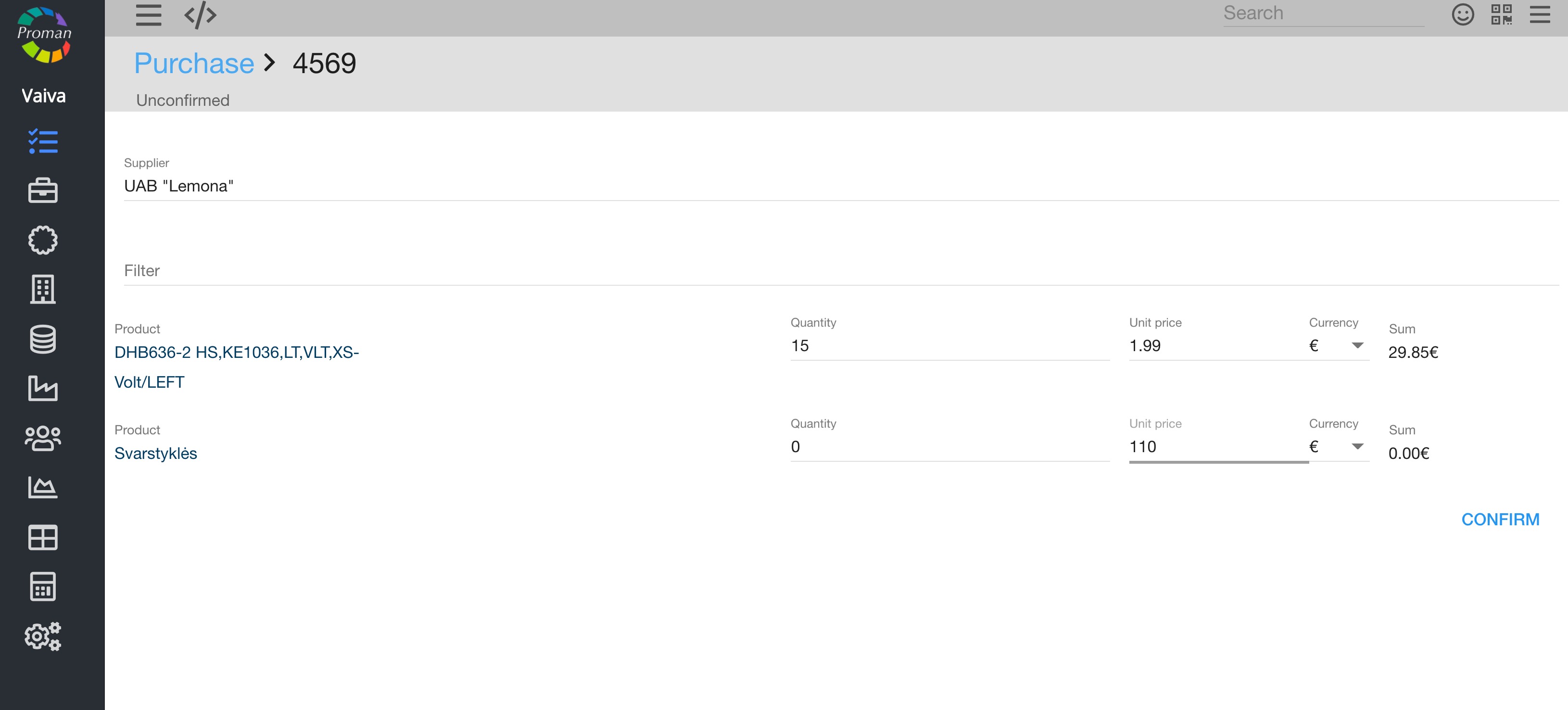Viewport: 1568px width, 710px height.
Task: Click the QR code icon
Action: point(1501,14)
